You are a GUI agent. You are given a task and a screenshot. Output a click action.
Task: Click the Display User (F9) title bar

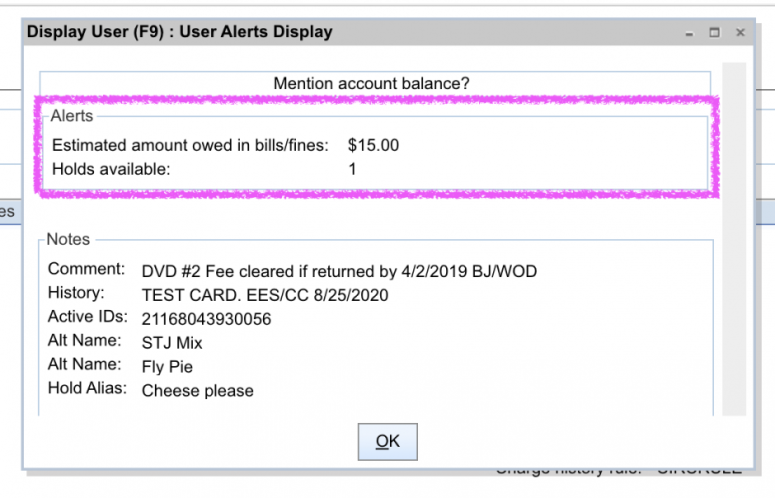click(180, 32)
